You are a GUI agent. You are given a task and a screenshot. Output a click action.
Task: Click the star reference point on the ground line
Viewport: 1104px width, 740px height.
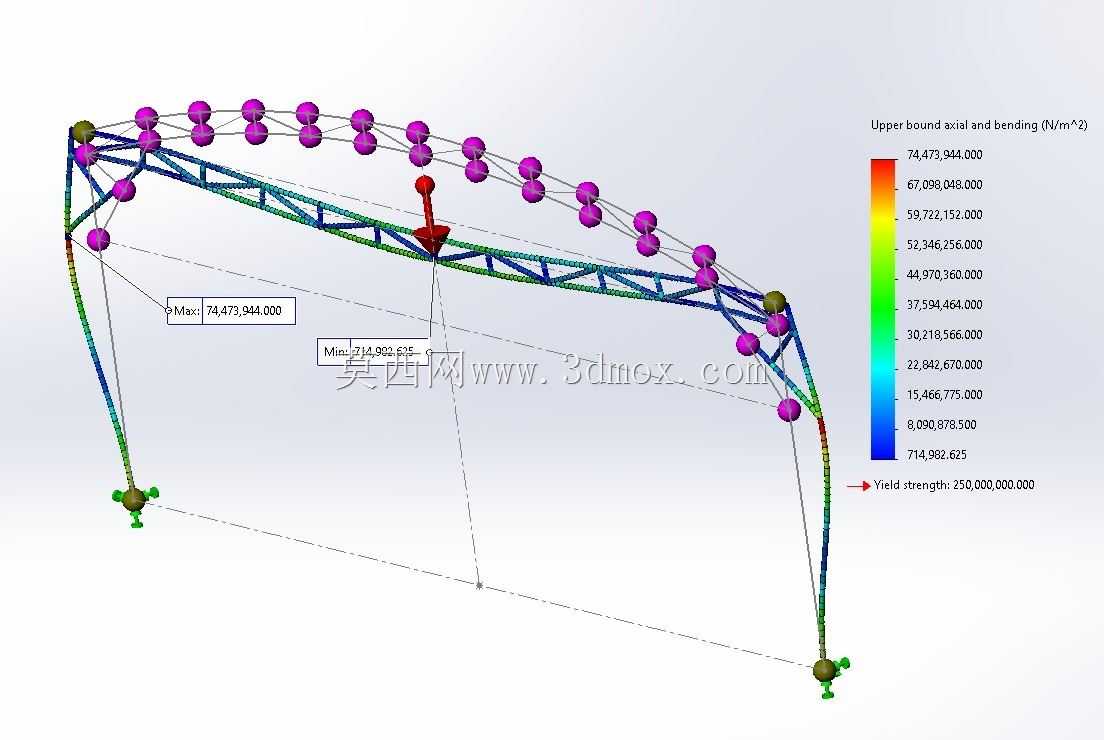(479, 585)
